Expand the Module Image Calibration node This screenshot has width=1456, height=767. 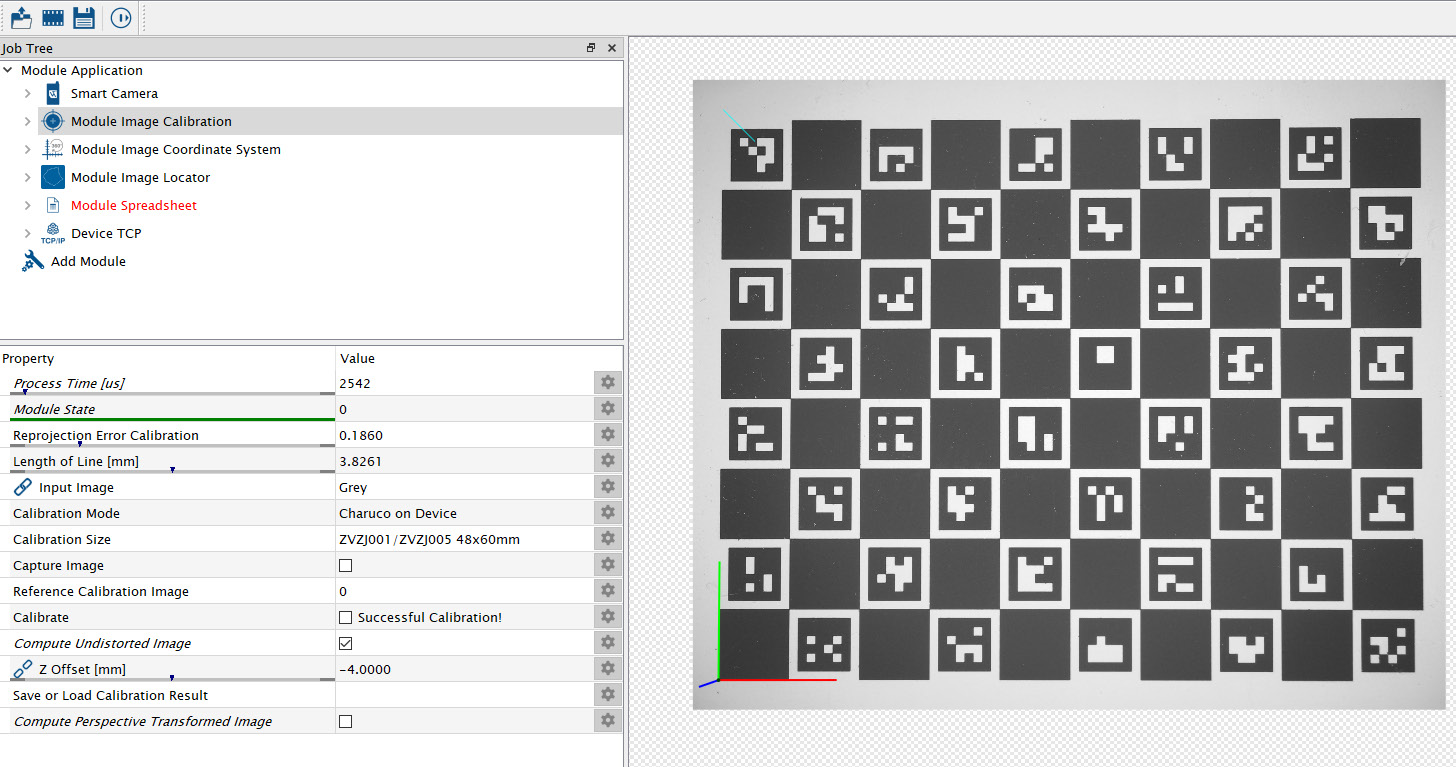[x=28, y=121]
